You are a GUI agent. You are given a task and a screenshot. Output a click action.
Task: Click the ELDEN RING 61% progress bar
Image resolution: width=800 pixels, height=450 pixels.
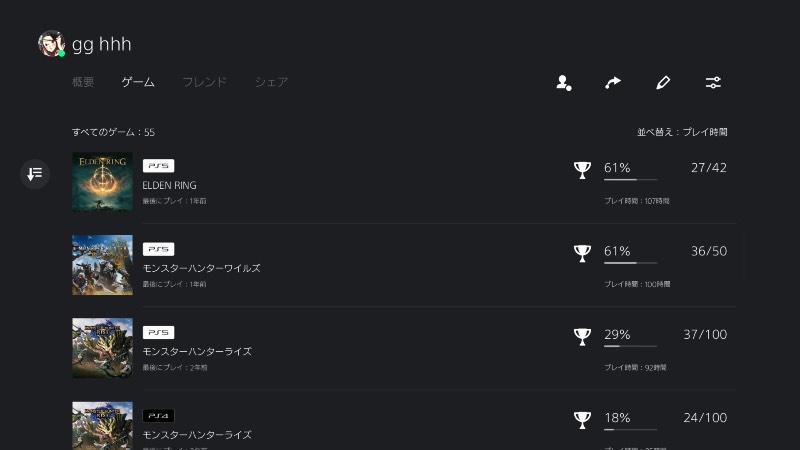click(631, 180)
